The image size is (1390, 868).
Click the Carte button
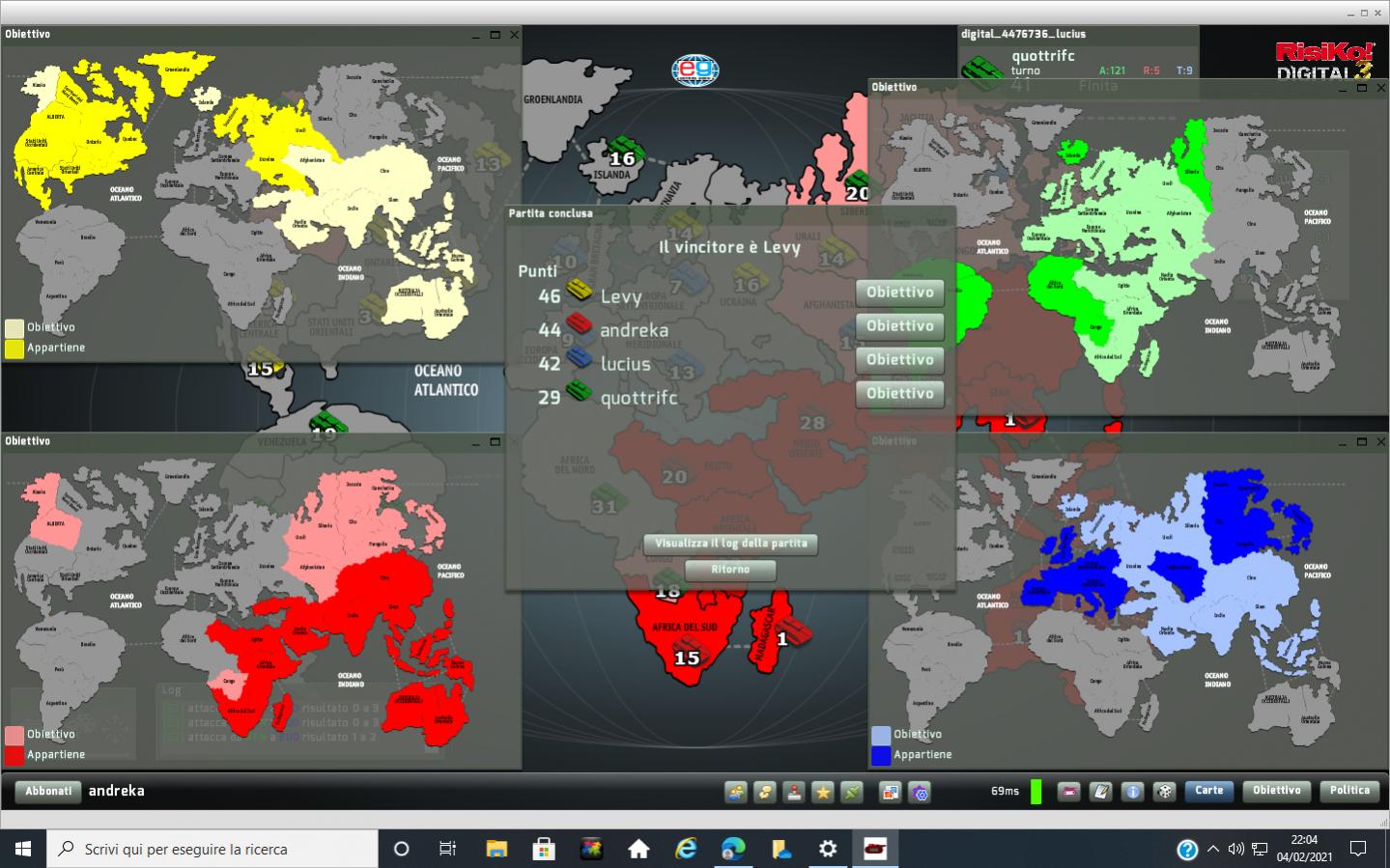(1209, 791)
